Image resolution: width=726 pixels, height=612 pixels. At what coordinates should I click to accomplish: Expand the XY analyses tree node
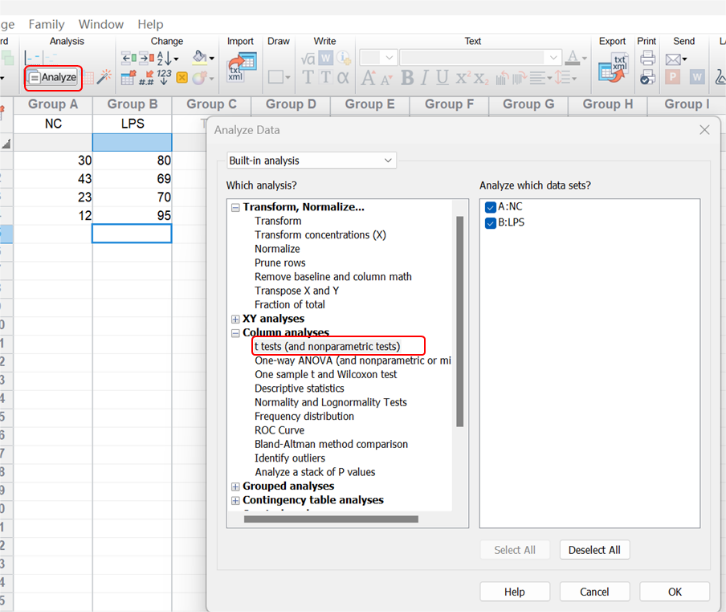[235, 319]
